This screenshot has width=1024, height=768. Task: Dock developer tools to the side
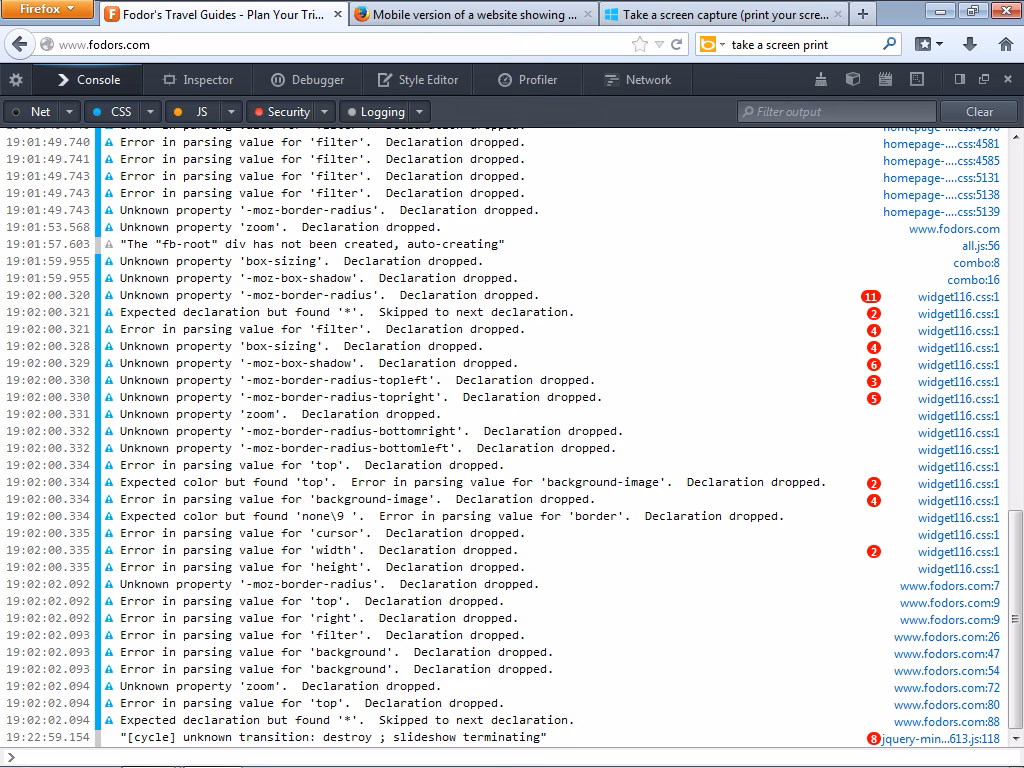coord(959,79)
